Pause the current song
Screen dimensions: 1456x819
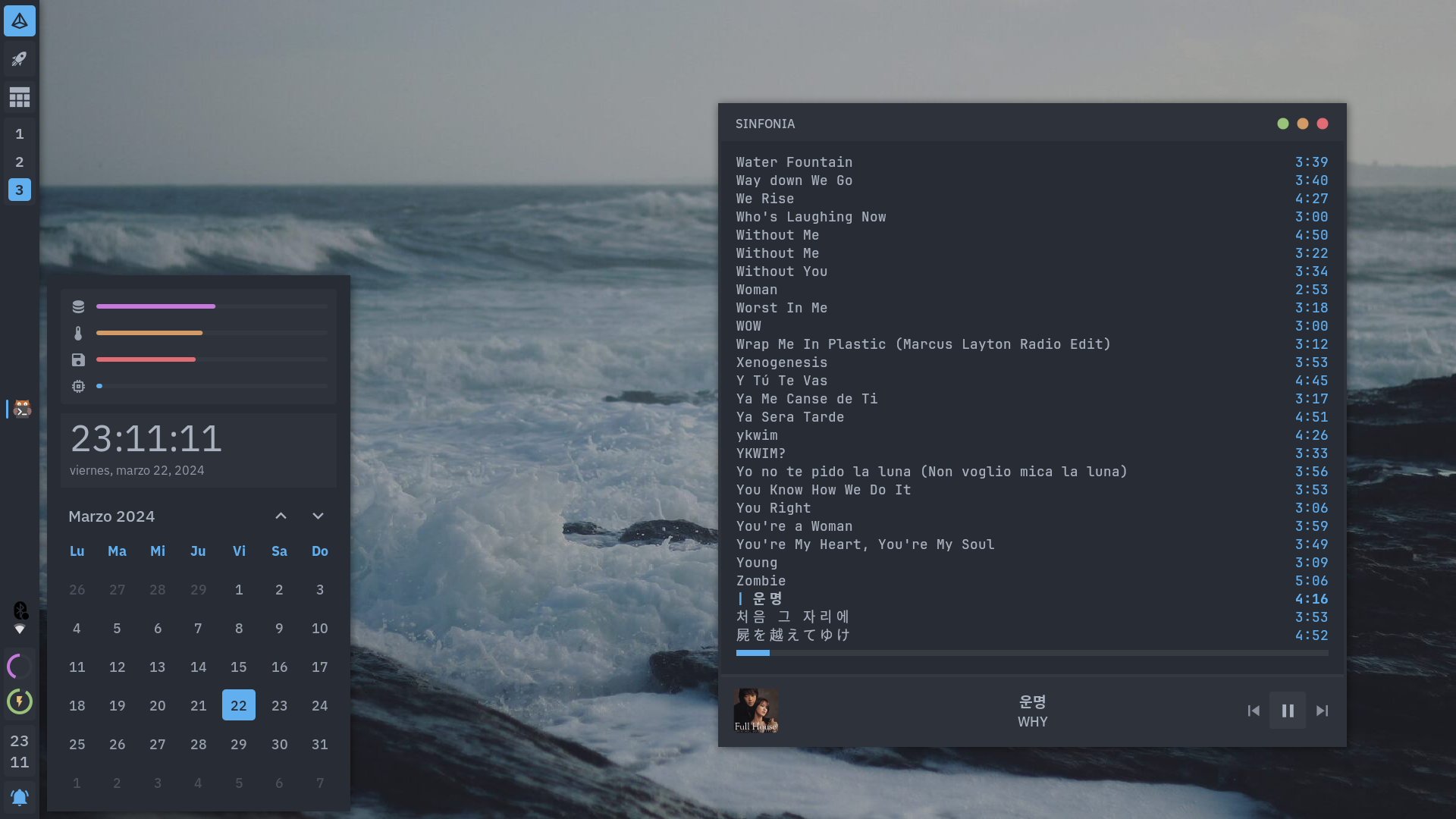[1288, 711]
